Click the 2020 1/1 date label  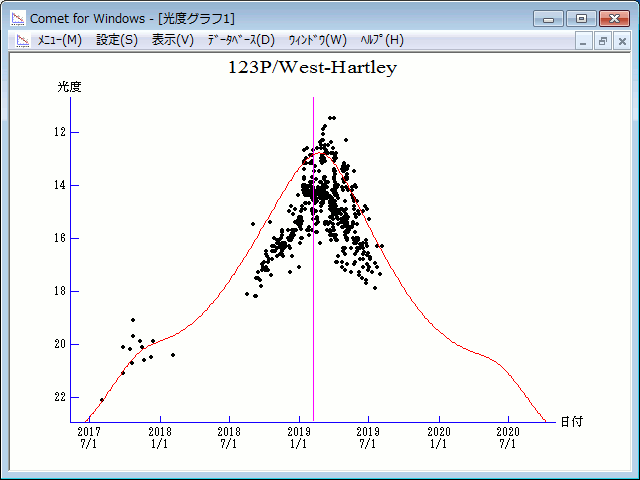click(x=439, y=438)
